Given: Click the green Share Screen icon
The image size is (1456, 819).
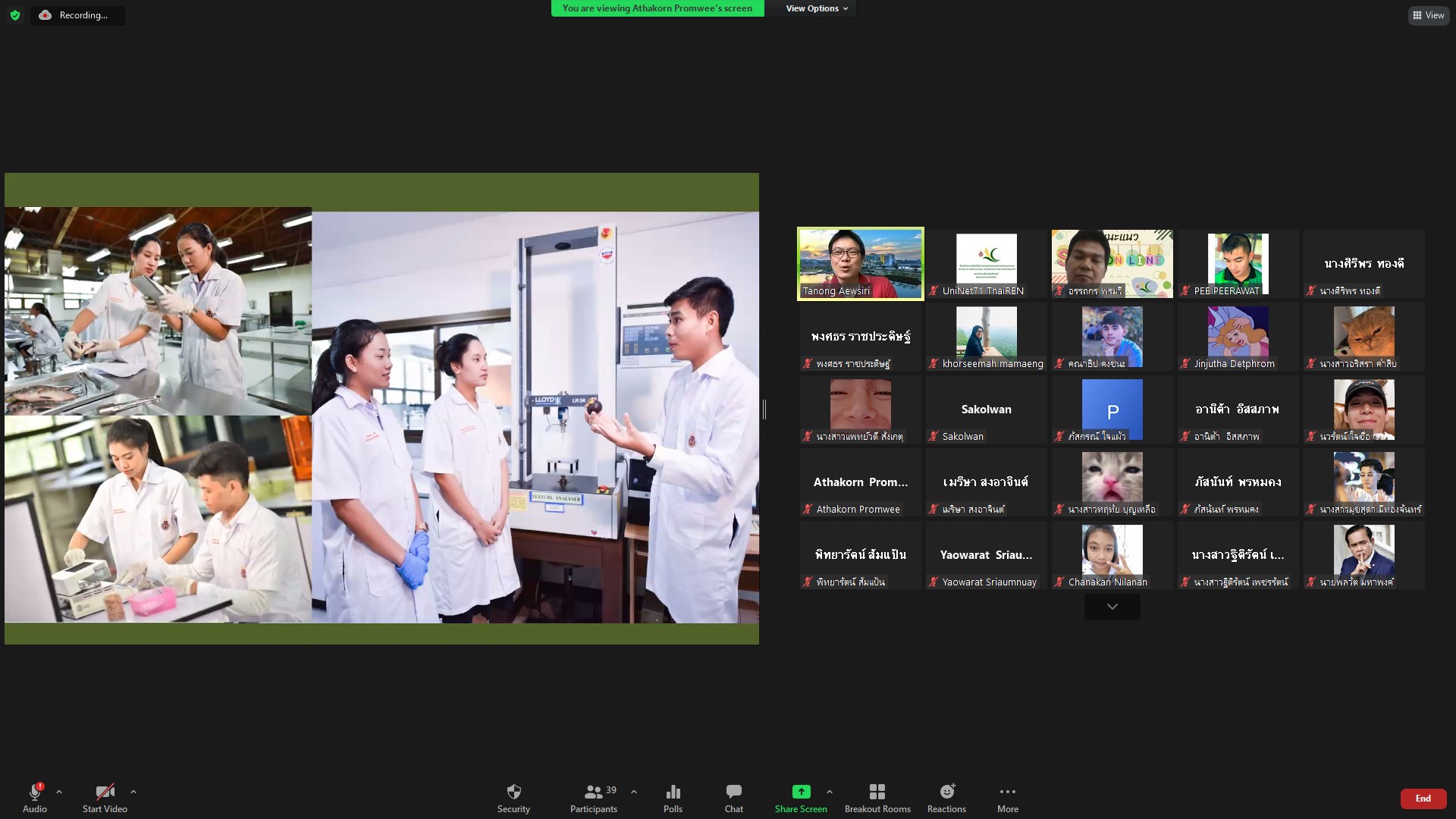Looking at the screenshot, I should tap(801, 792).
